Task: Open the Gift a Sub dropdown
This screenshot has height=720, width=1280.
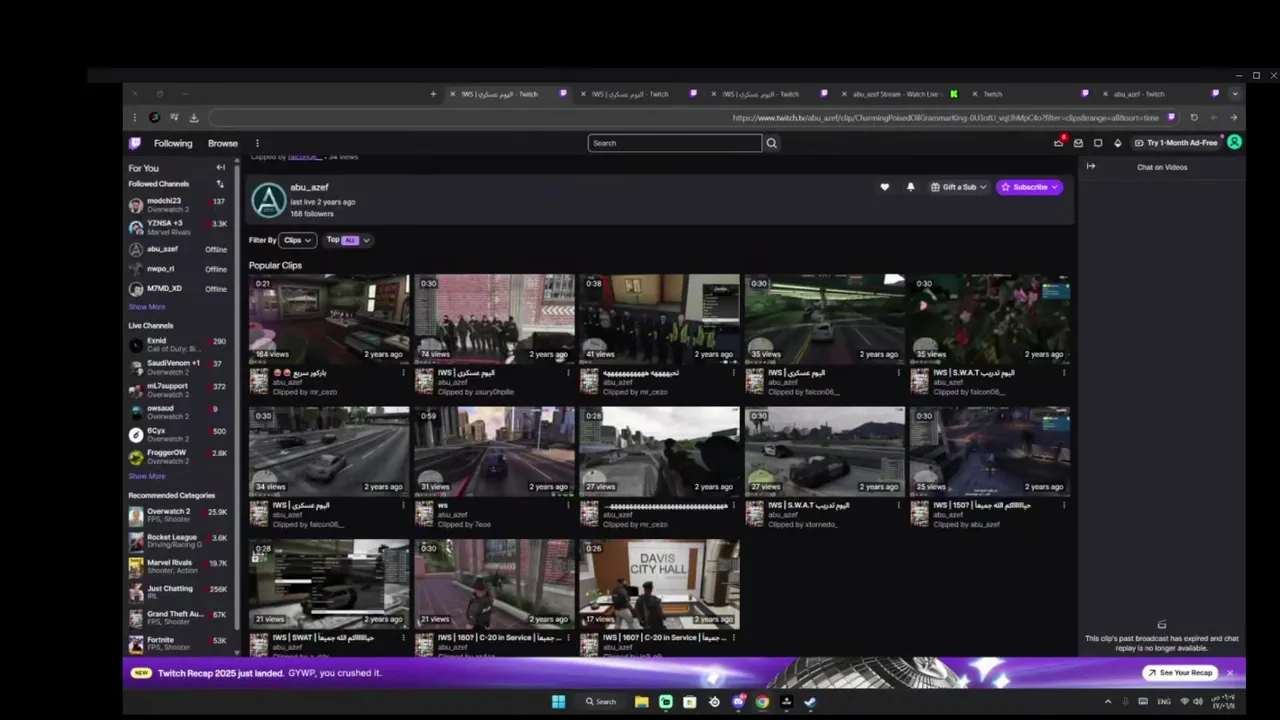Action: 958,187
